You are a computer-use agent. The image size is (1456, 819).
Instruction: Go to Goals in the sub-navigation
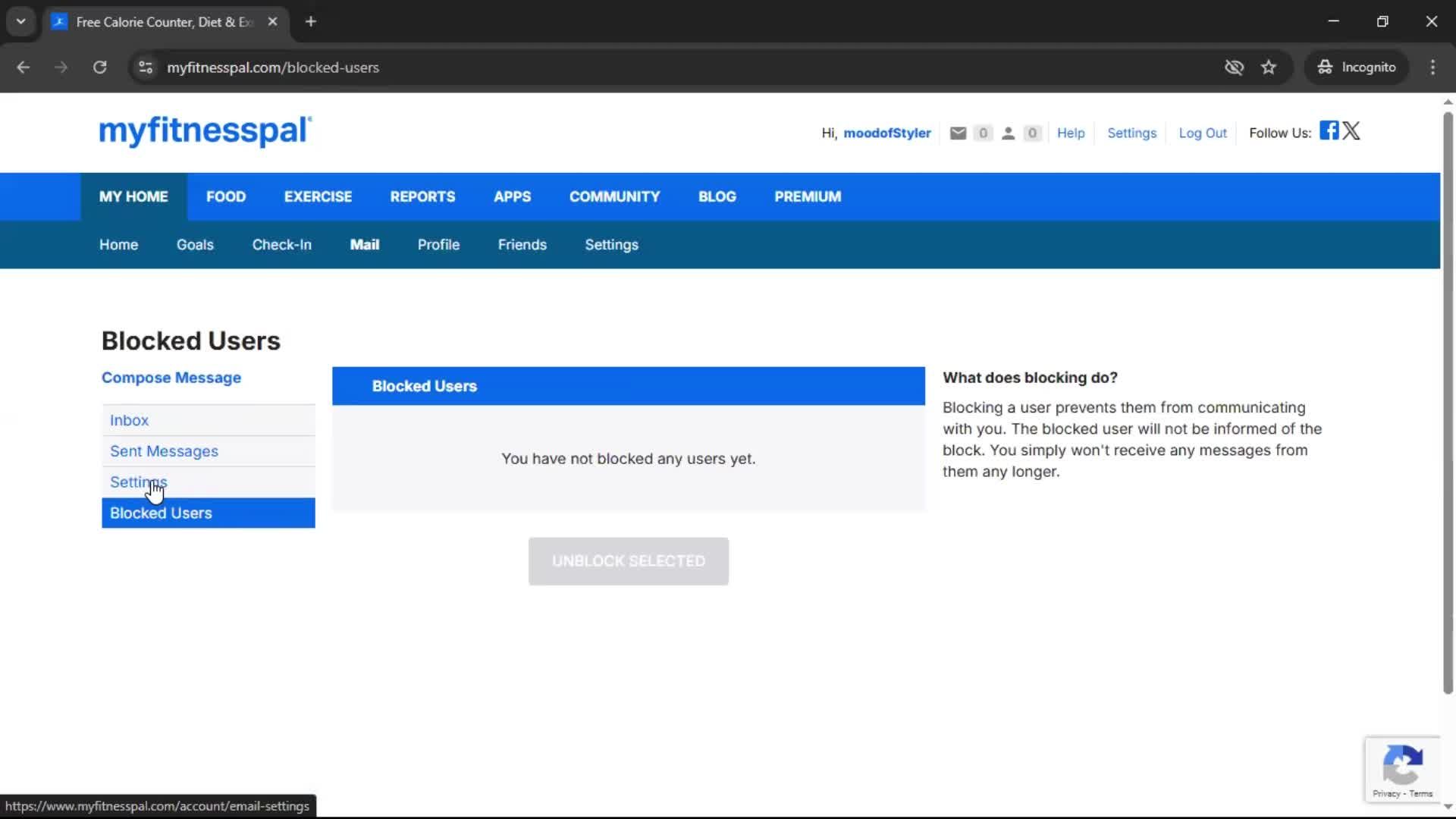click(x=195, y=245)
